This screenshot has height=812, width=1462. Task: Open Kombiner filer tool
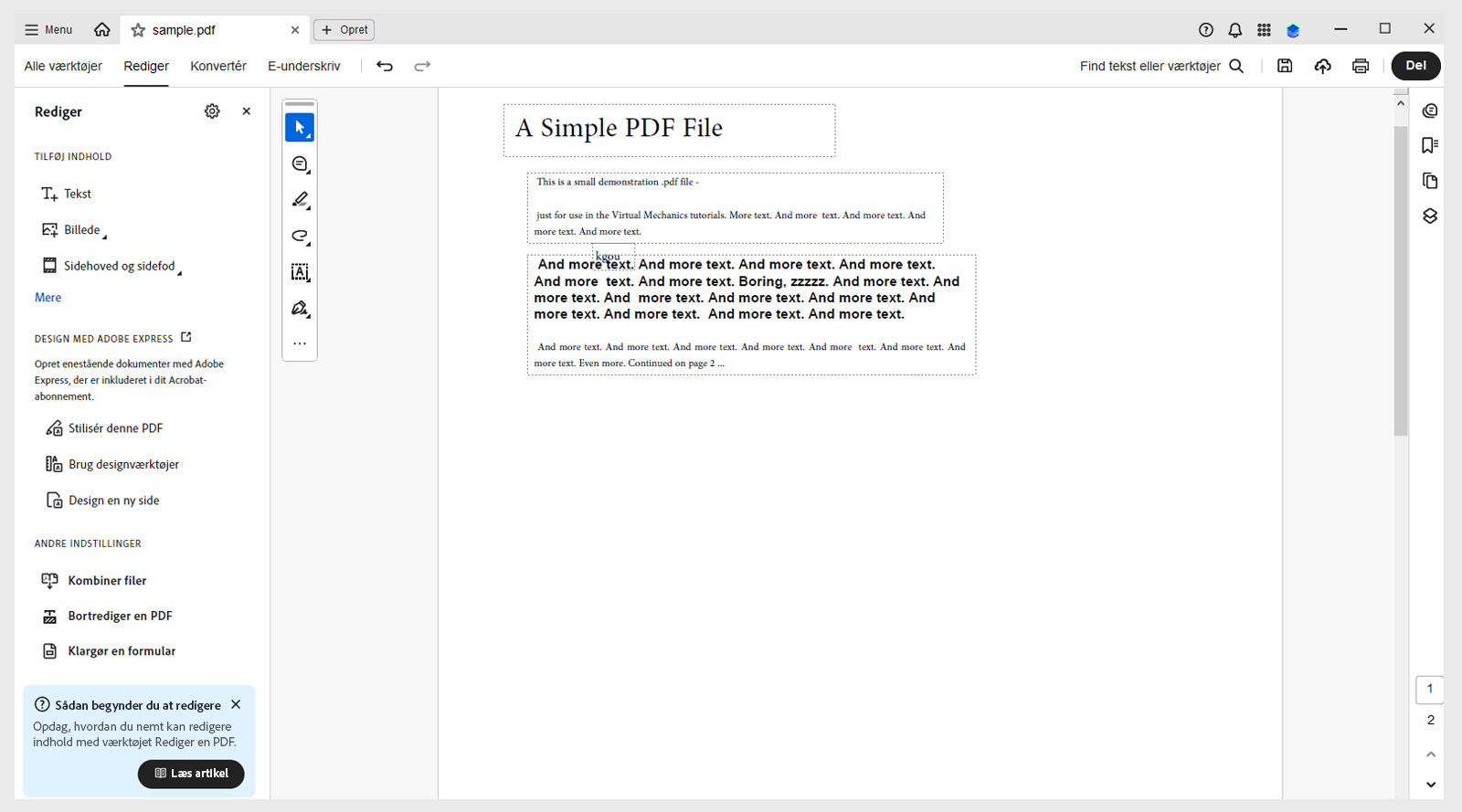pyautogui.click(x=94, y=581)
